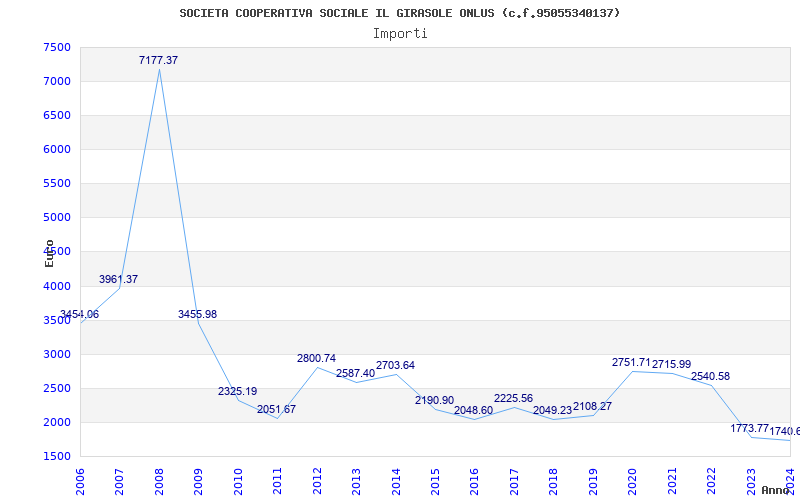This screenshot has height=500, width=800.
Task: Select the 2049.23 data label
Action: [x=553, y=410]
